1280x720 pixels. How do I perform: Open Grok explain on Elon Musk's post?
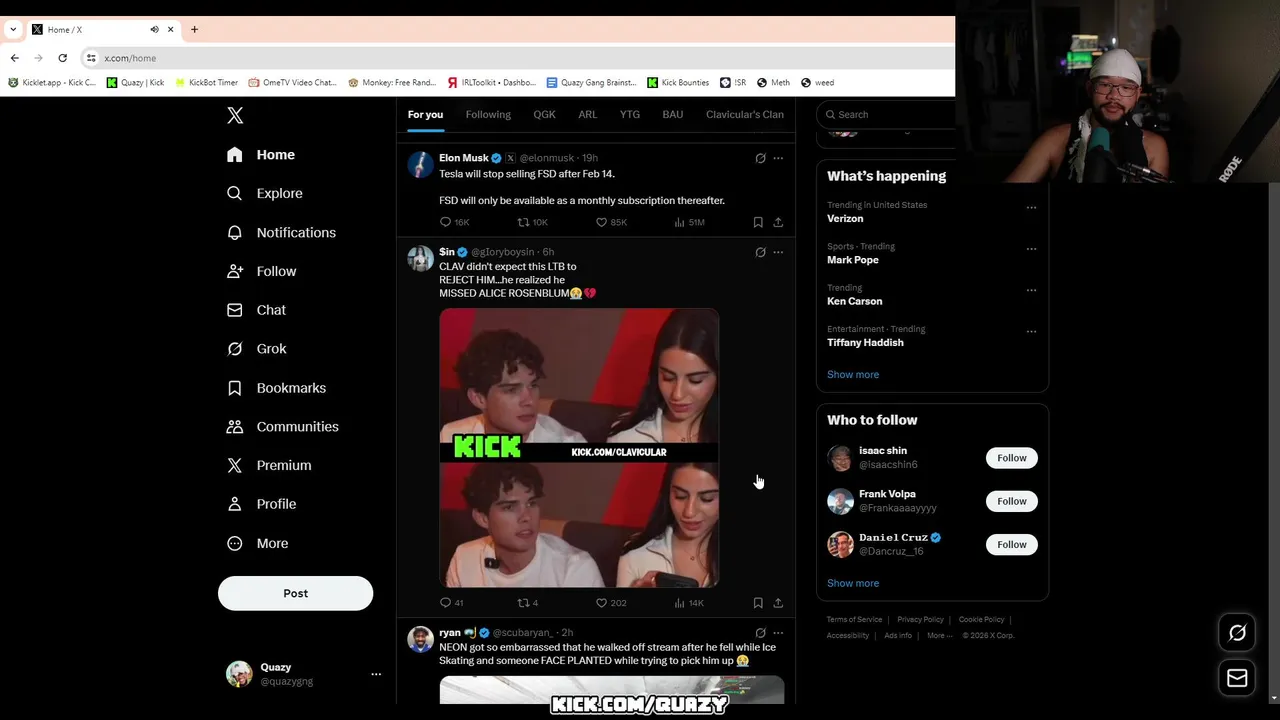(x=760, y=158)
